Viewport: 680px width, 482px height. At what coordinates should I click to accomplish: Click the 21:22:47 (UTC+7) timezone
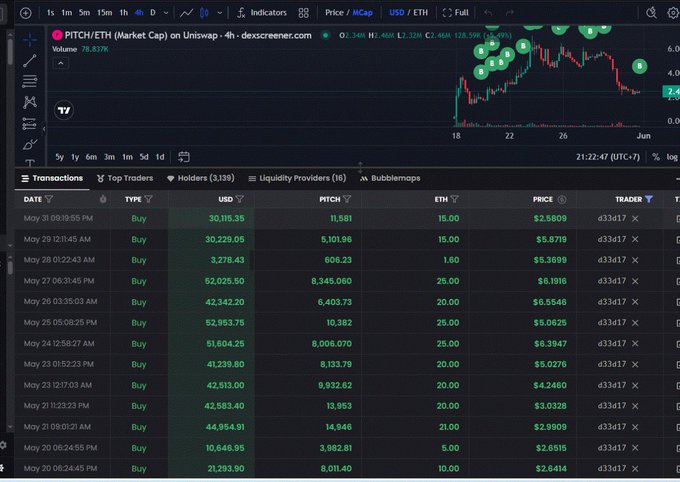coord(608,157)
